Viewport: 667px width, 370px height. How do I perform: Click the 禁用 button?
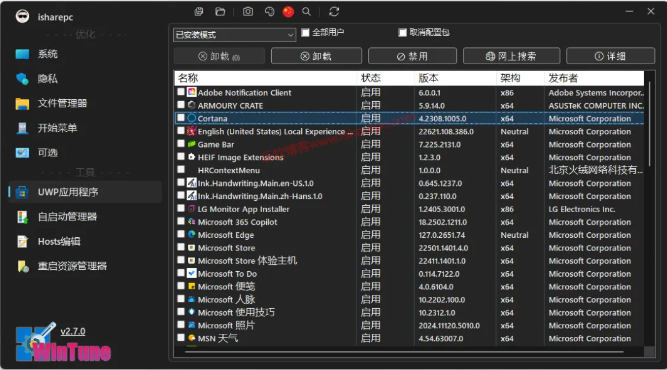pyautogui.click(x=412, y=56)
